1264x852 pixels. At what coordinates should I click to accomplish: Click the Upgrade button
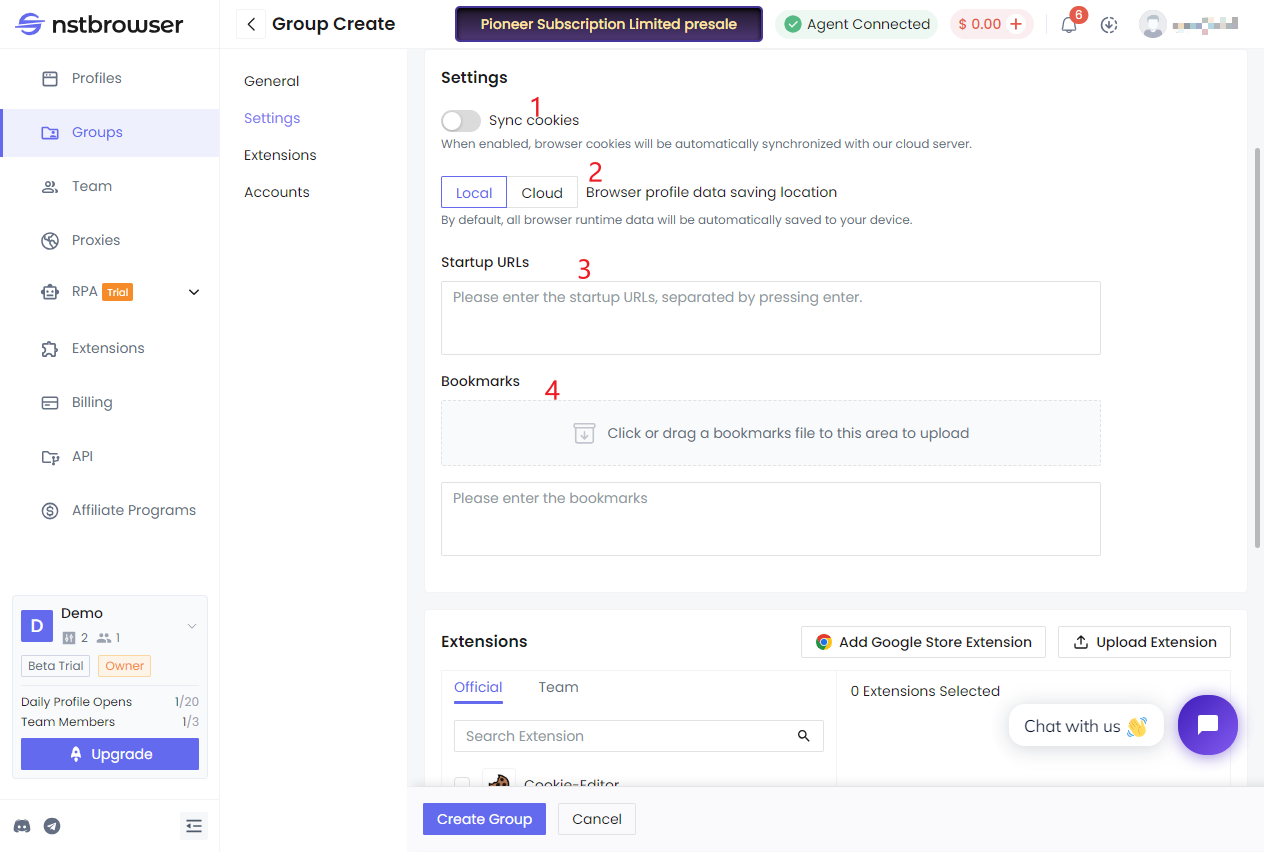pyautogui.click(x=109, y=753)
